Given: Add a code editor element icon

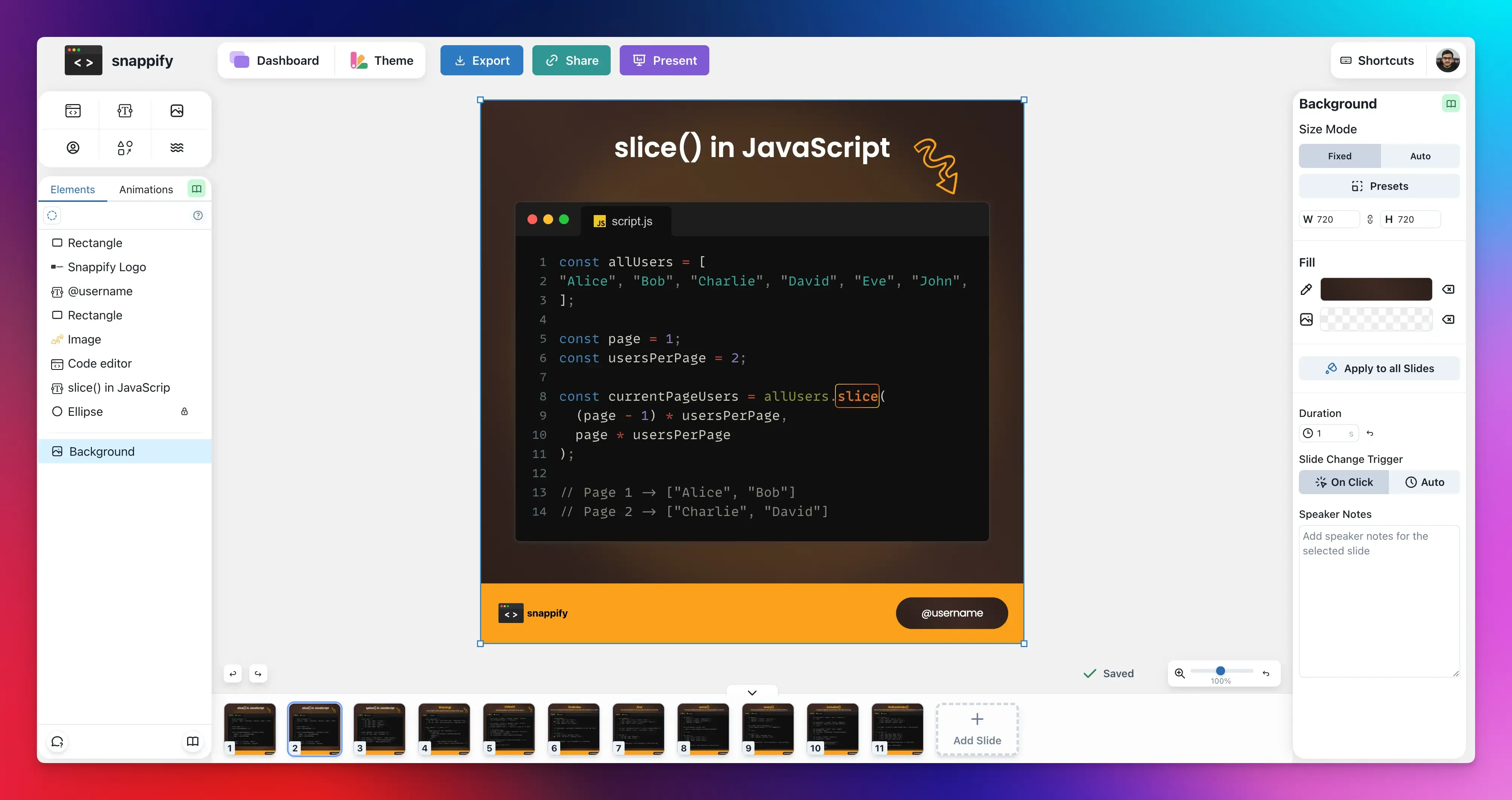Looking at the screenshot, I should tap(73, 110).
